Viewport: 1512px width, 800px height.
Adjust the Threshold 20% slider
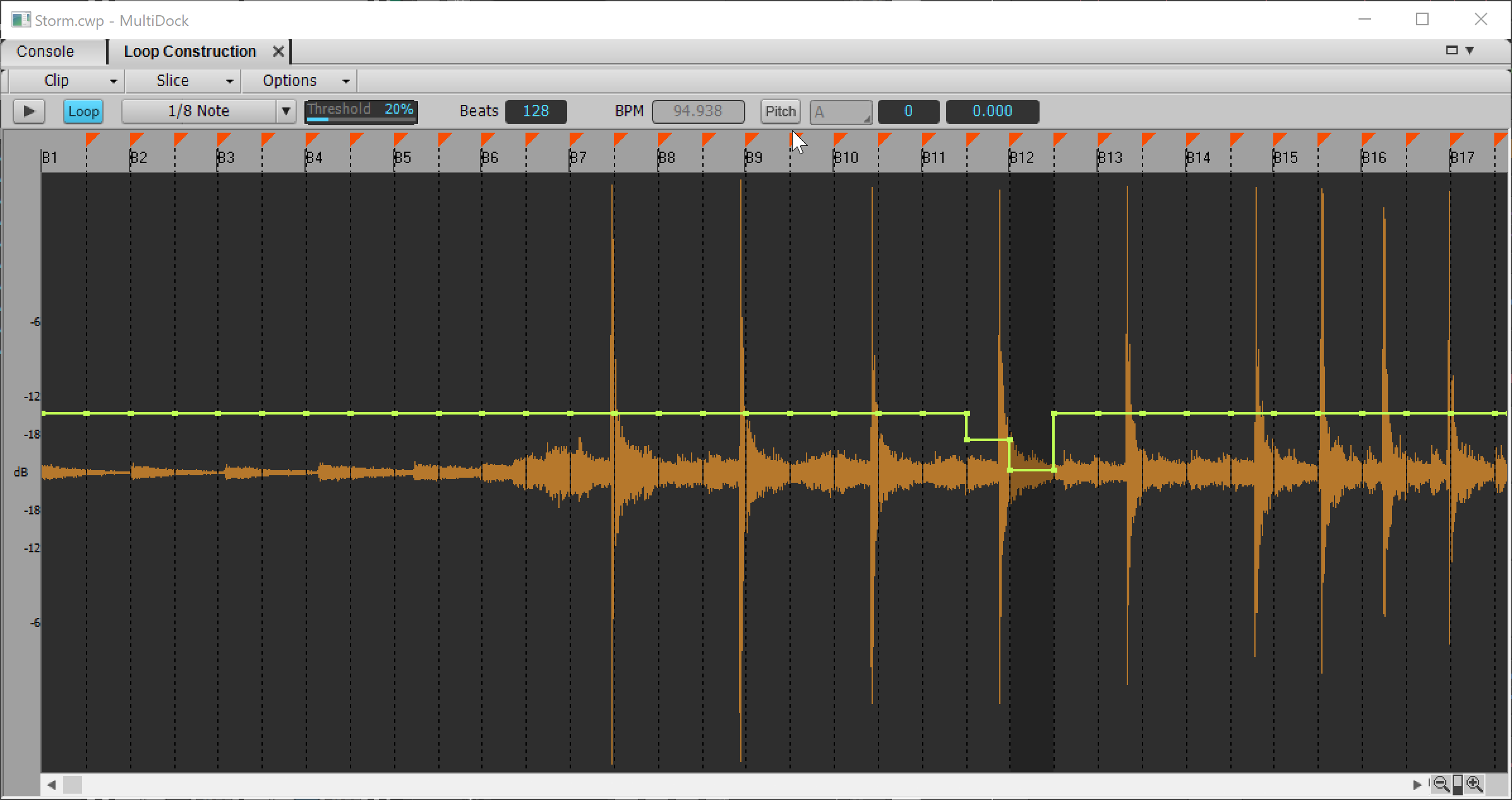pyautogui.click(x=361, y=111)
